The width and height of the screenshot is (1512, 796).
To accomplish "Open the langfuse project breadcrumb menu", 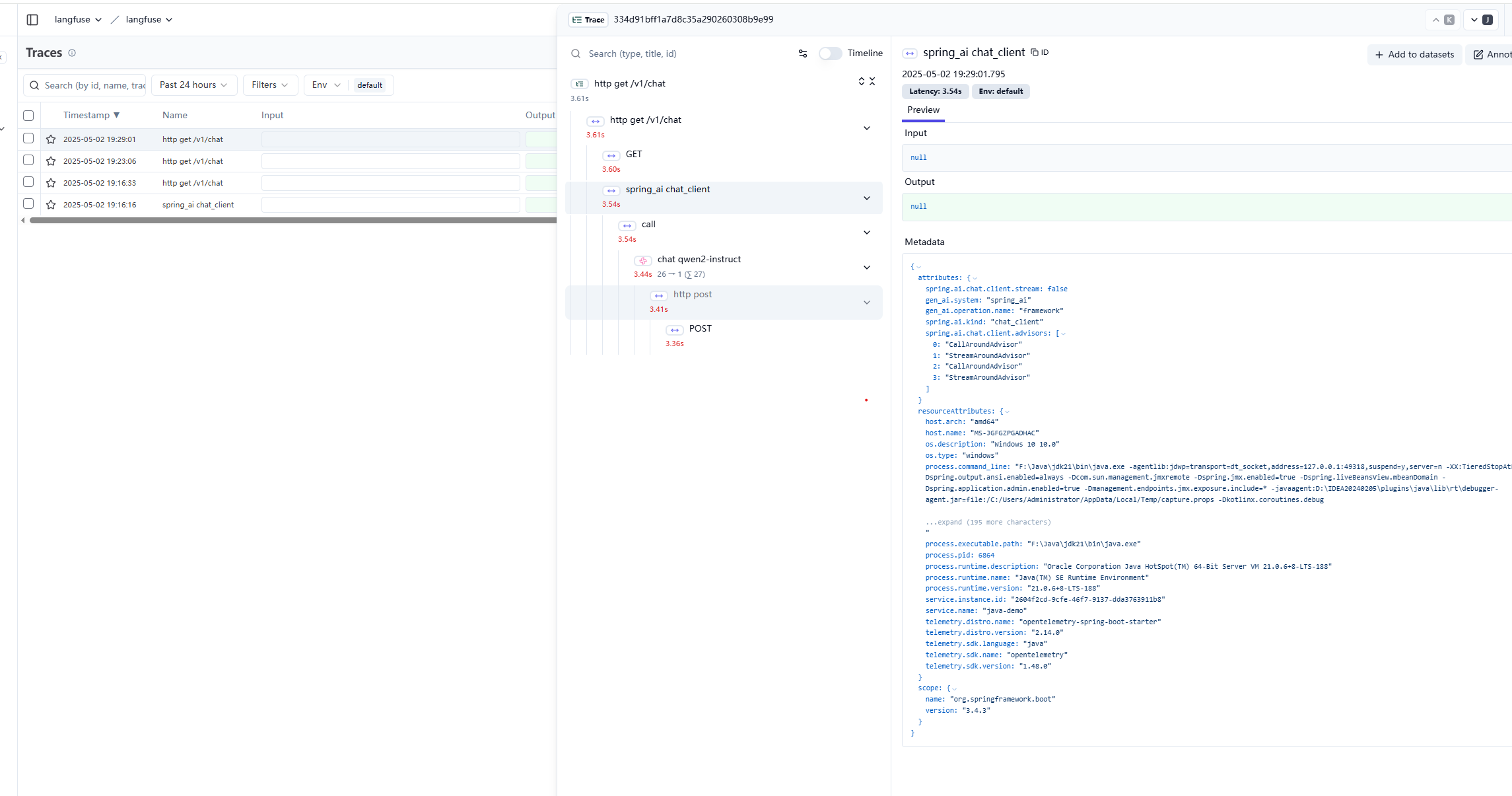I will coord(149,20).
